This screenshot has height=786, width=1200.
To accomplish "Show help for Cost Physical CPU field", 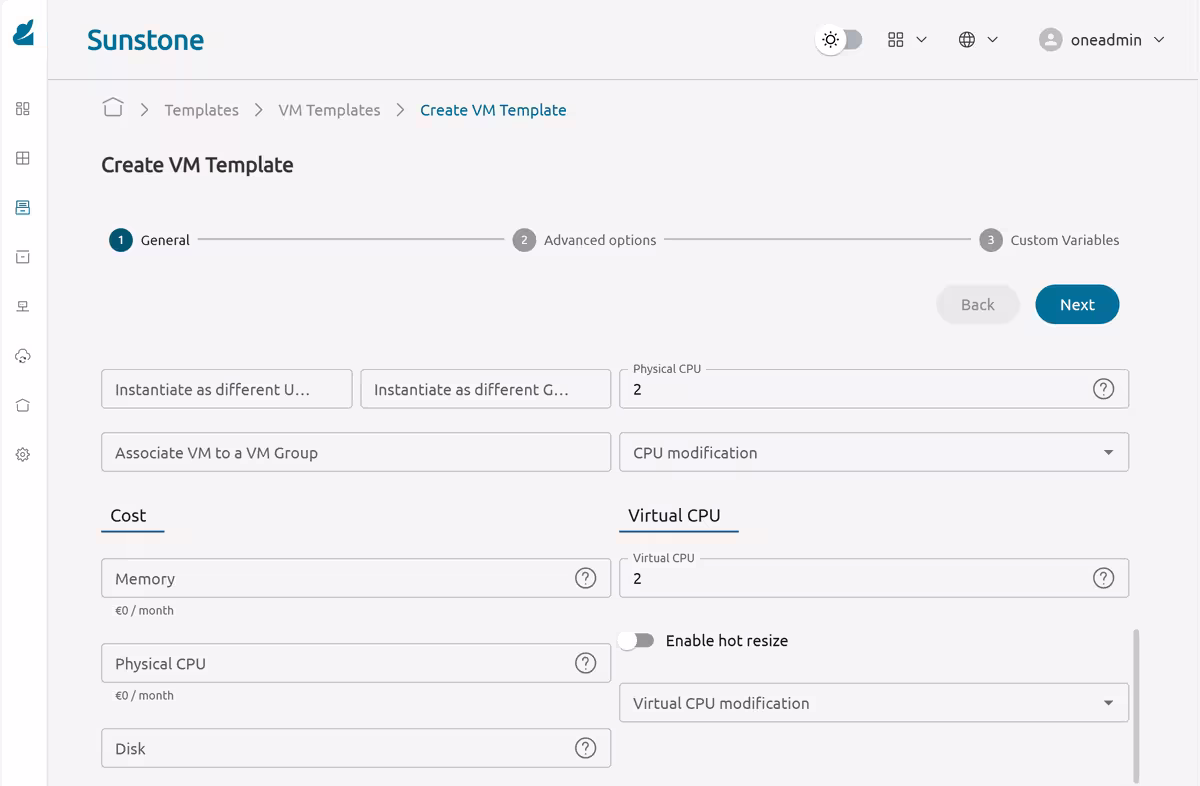I will tap(586, 663).
